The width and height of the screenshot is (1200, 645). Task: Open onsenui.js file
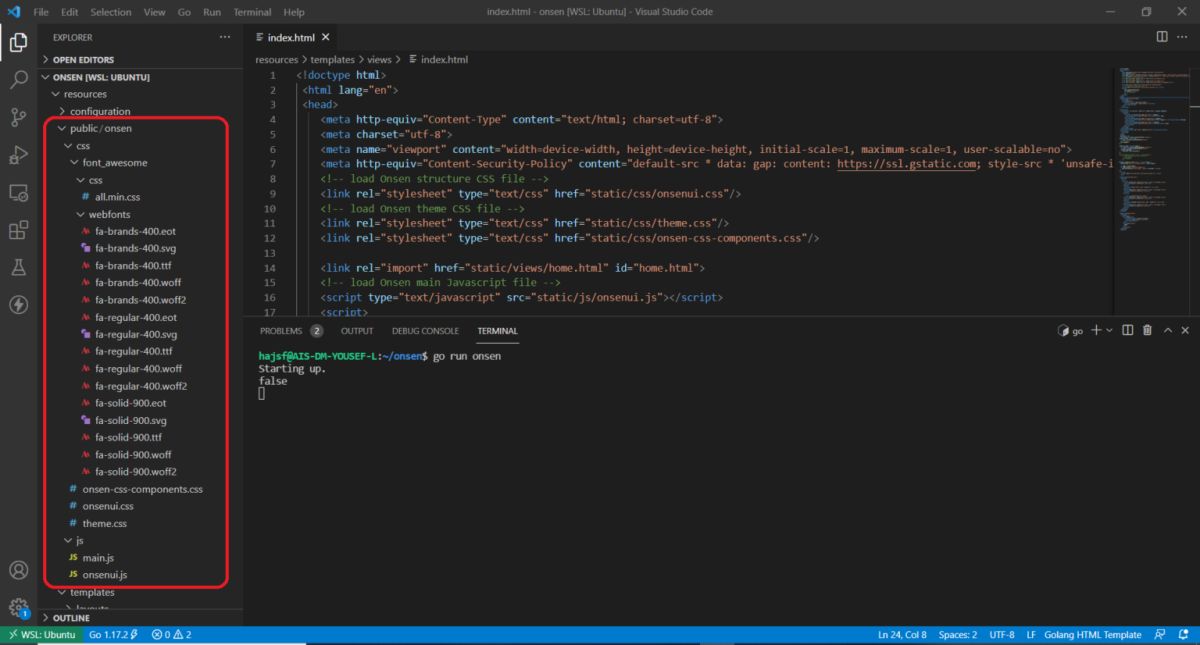(x=140, y=574)
